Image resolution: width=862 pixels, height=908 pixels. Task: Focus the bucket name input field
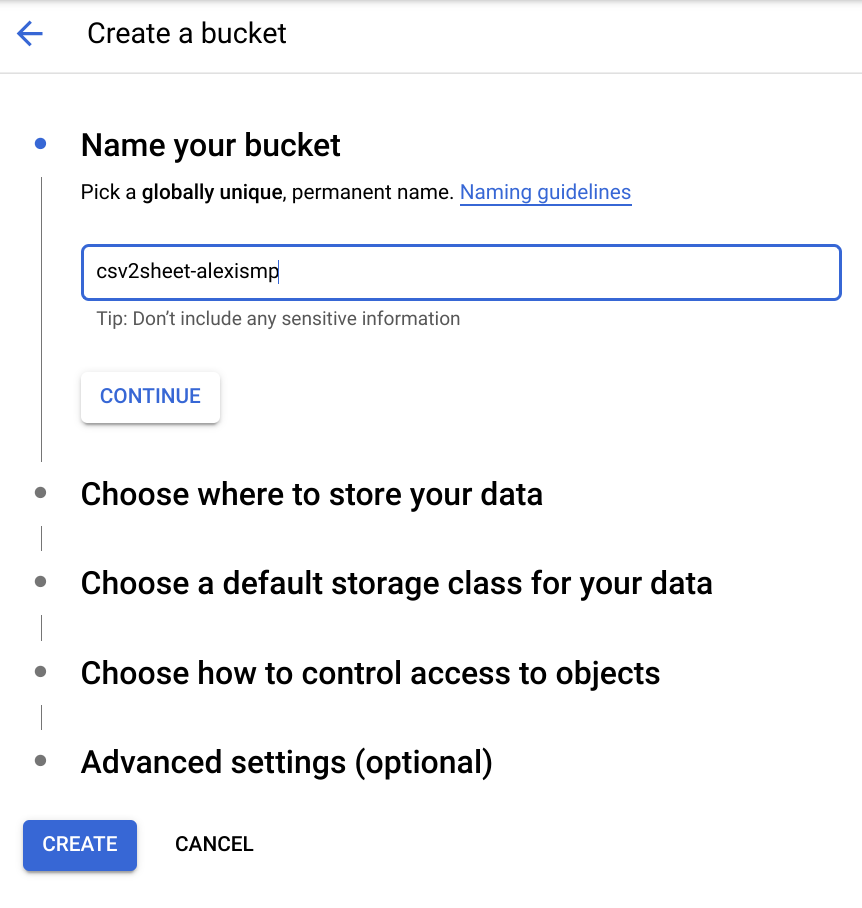point(460,272)
